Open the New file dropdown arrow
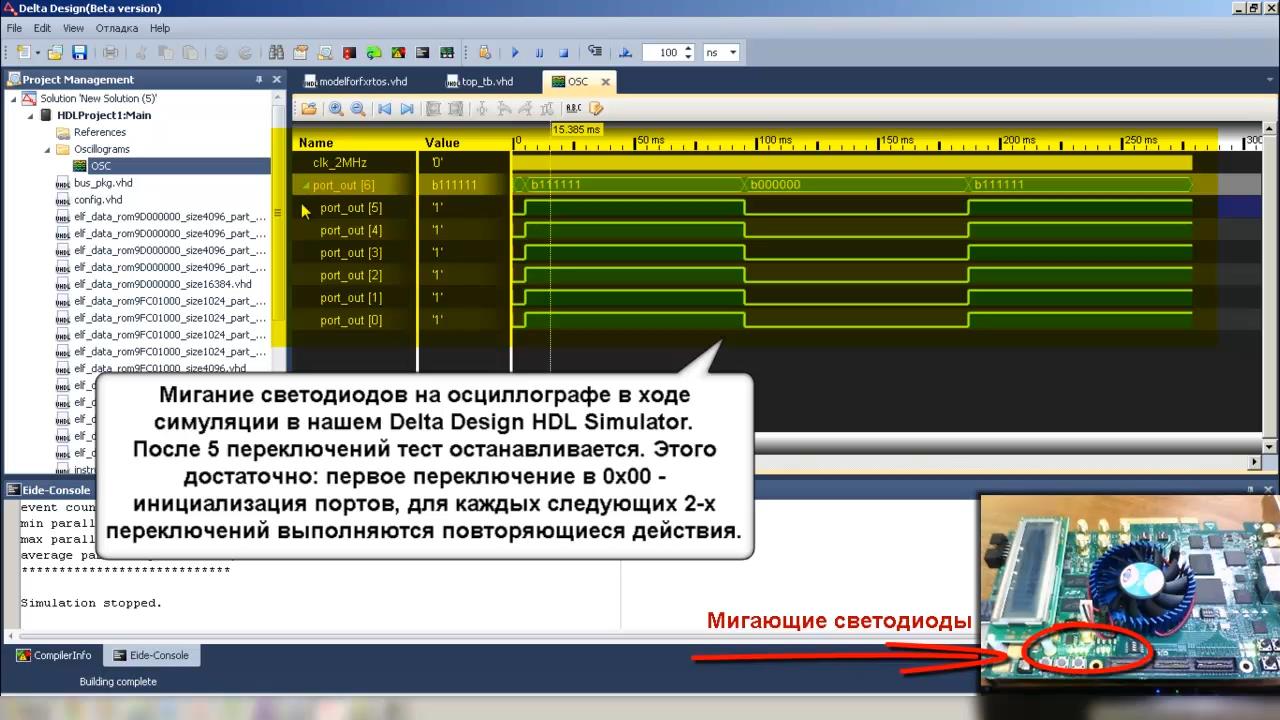This screenshot has width=1280, height=720. pos(37,52)
